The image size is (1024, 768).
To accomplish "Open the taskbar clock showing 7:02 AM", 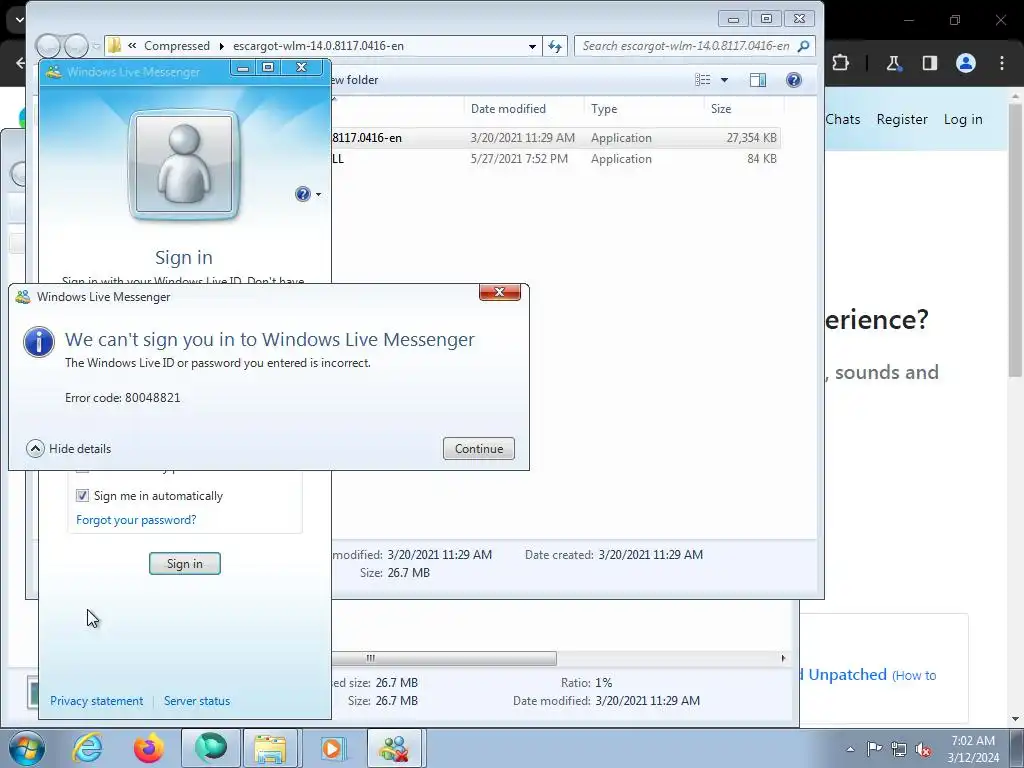I will point(973,748).
